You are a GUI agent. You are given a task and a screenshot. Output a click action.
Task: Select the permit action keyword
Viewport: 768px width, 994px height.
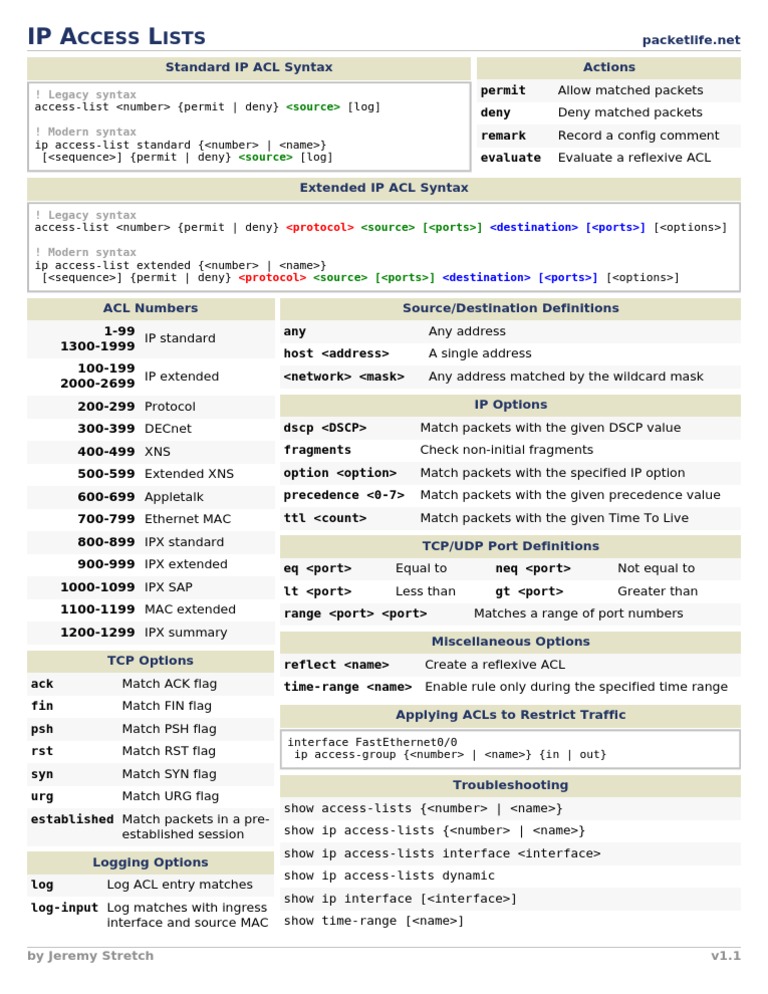[503, 90]
